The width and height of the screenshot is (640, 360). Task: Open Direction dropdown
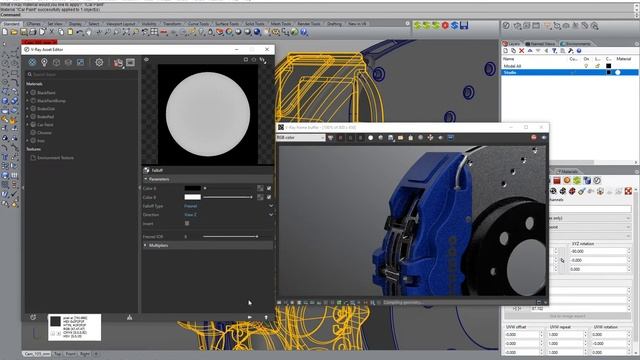click(228, 215)
